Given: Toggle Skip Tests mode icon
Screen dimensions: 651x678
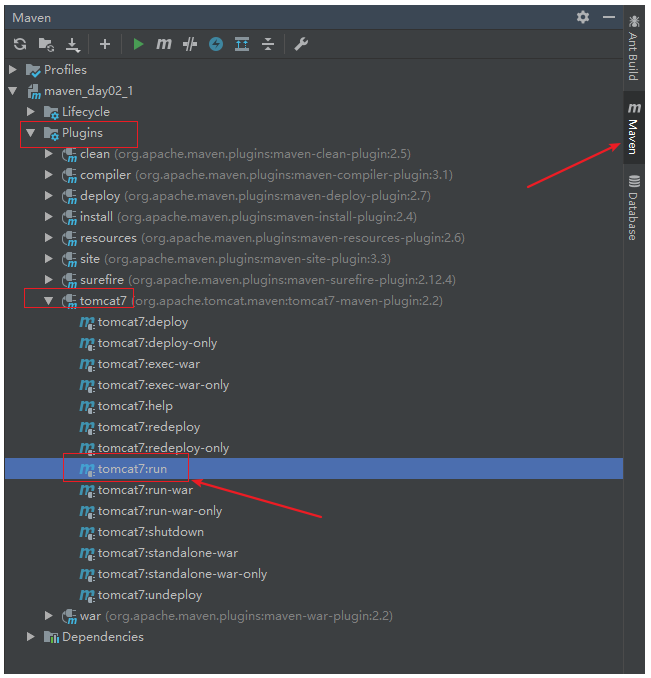Looking at the screenshot, I should [x=190, y=44].
